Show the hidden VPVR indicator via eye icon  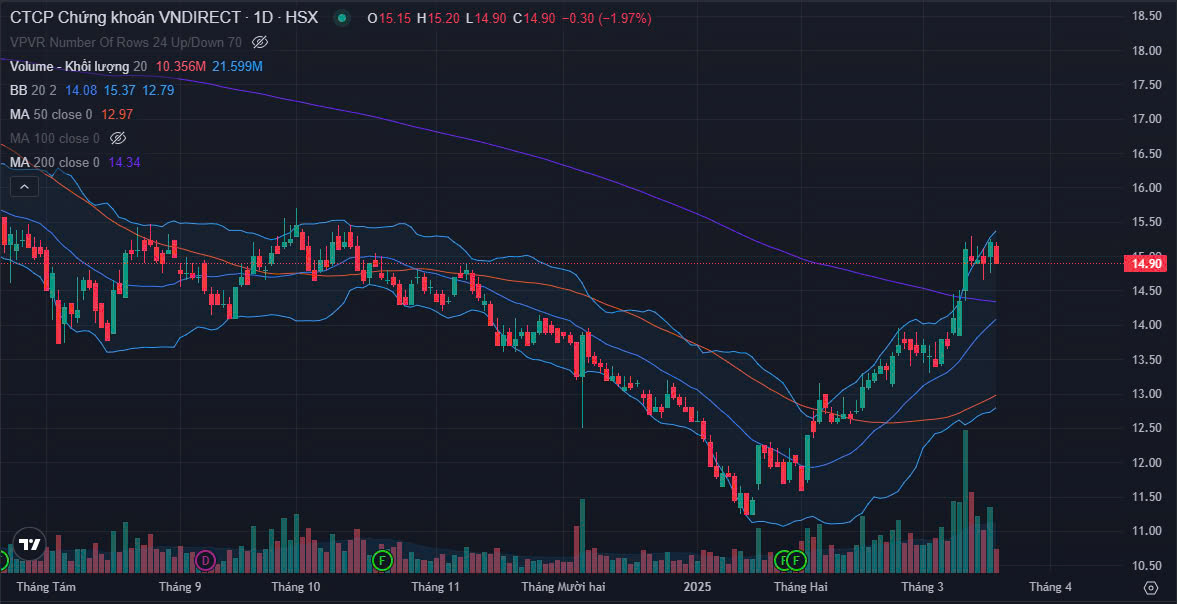point(260,42)
